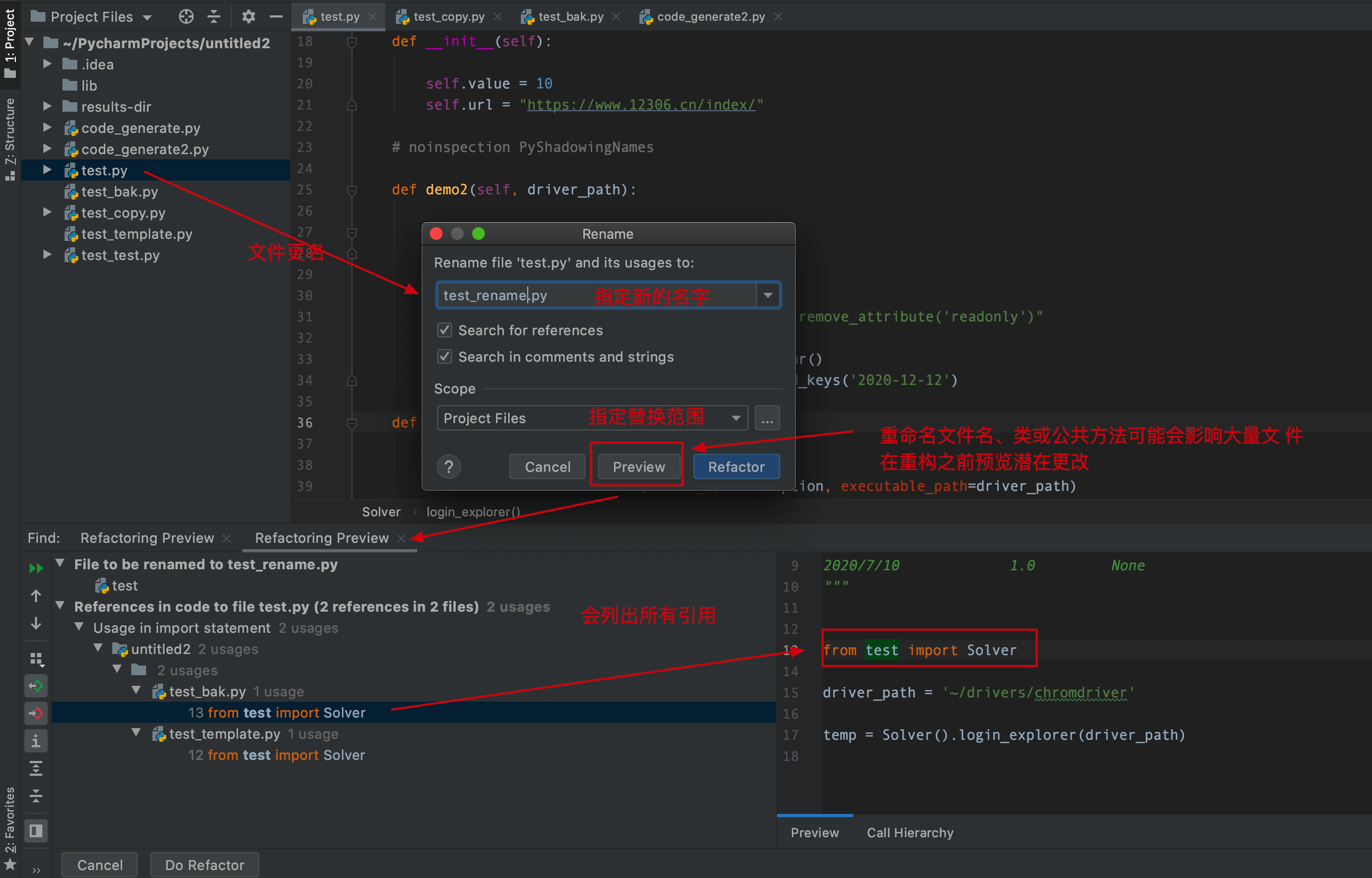This screenshot has width=1372, height=878.
Task: Collapse Usage in import statement node
Action: (79, 627)
